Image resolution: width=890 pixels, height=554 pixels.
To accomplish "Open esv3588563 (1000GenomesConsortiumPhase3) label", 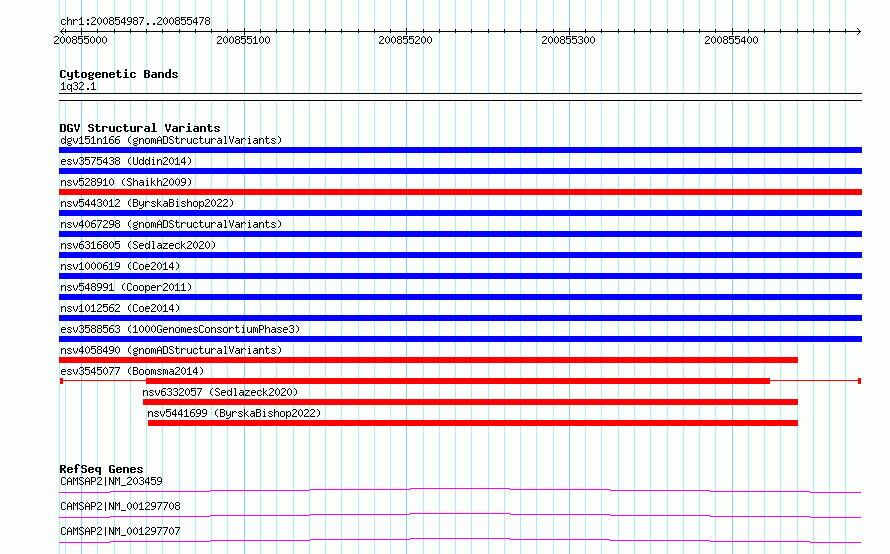I will click(180, 329).
